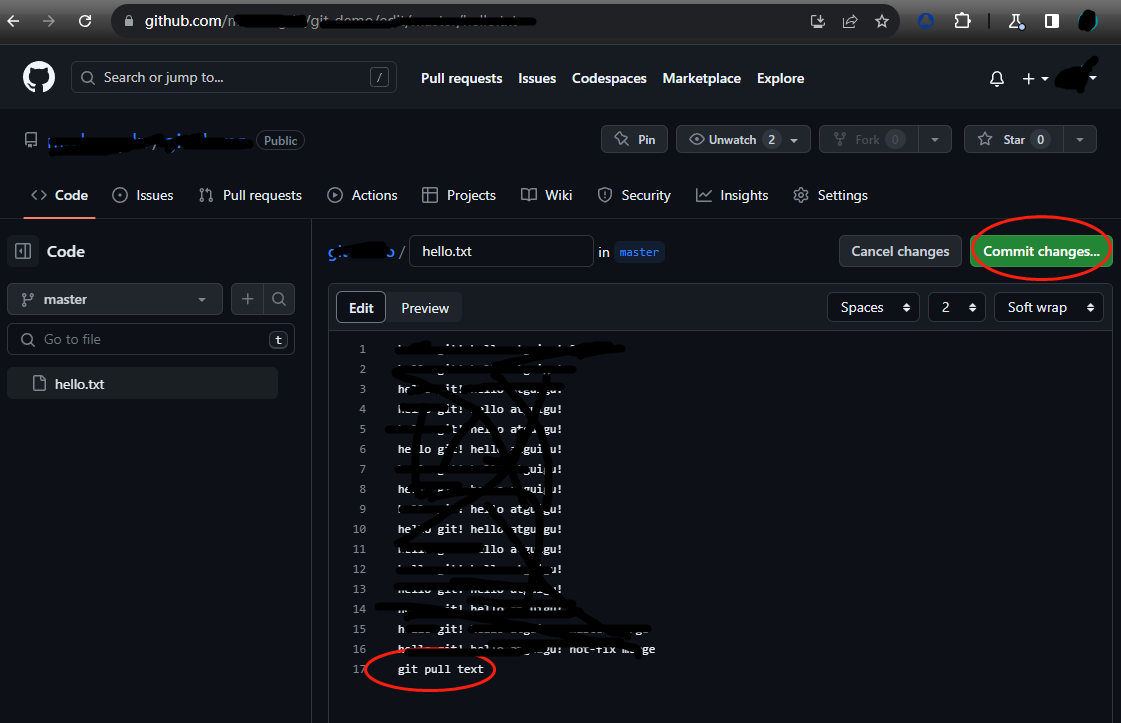1121x723 pixels.
Task: Open the create new plus menu
Action: [x=1035, y=79]
